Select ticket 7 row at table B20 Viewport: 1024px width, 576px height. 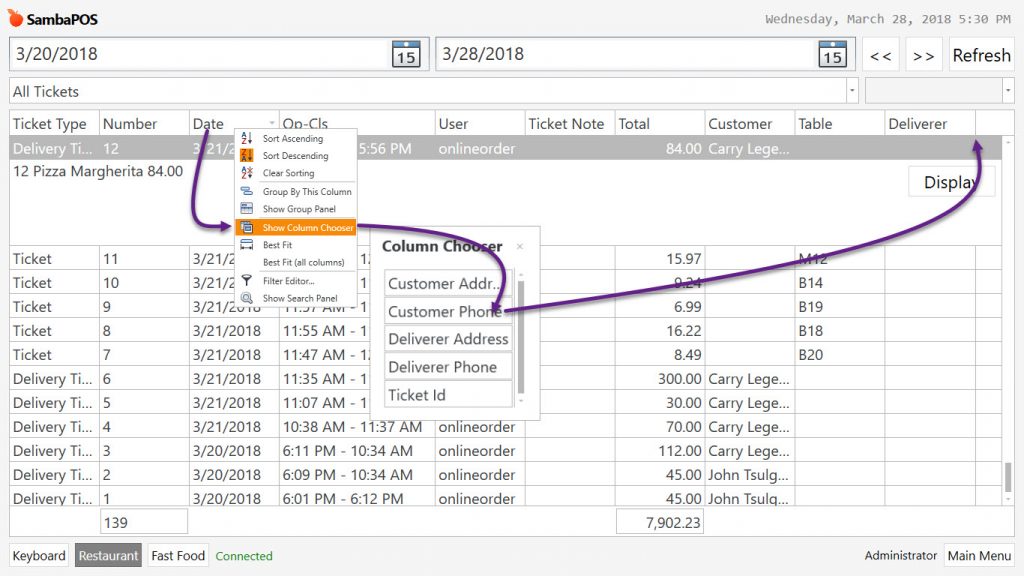click(505, 355)
